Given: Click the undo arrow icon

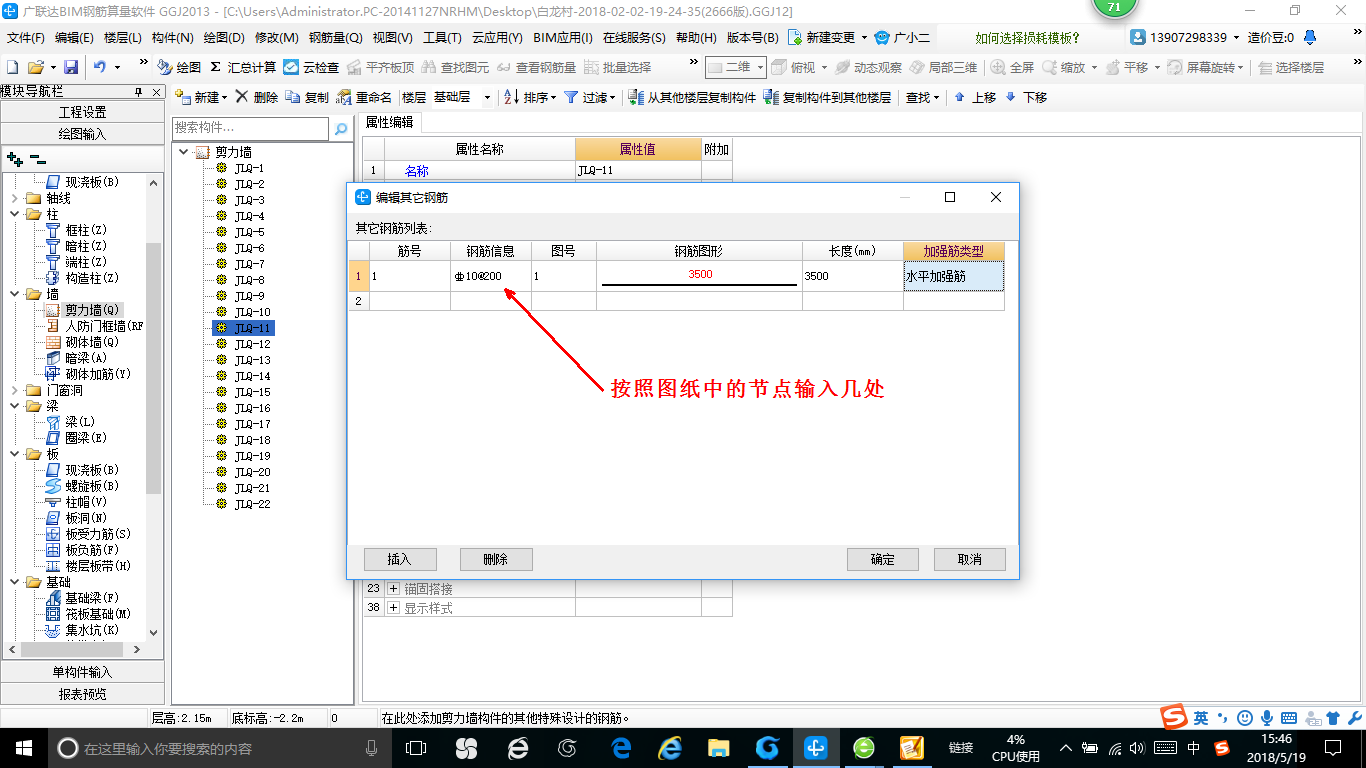Looking at the screenshot, I should click(100, 67).
